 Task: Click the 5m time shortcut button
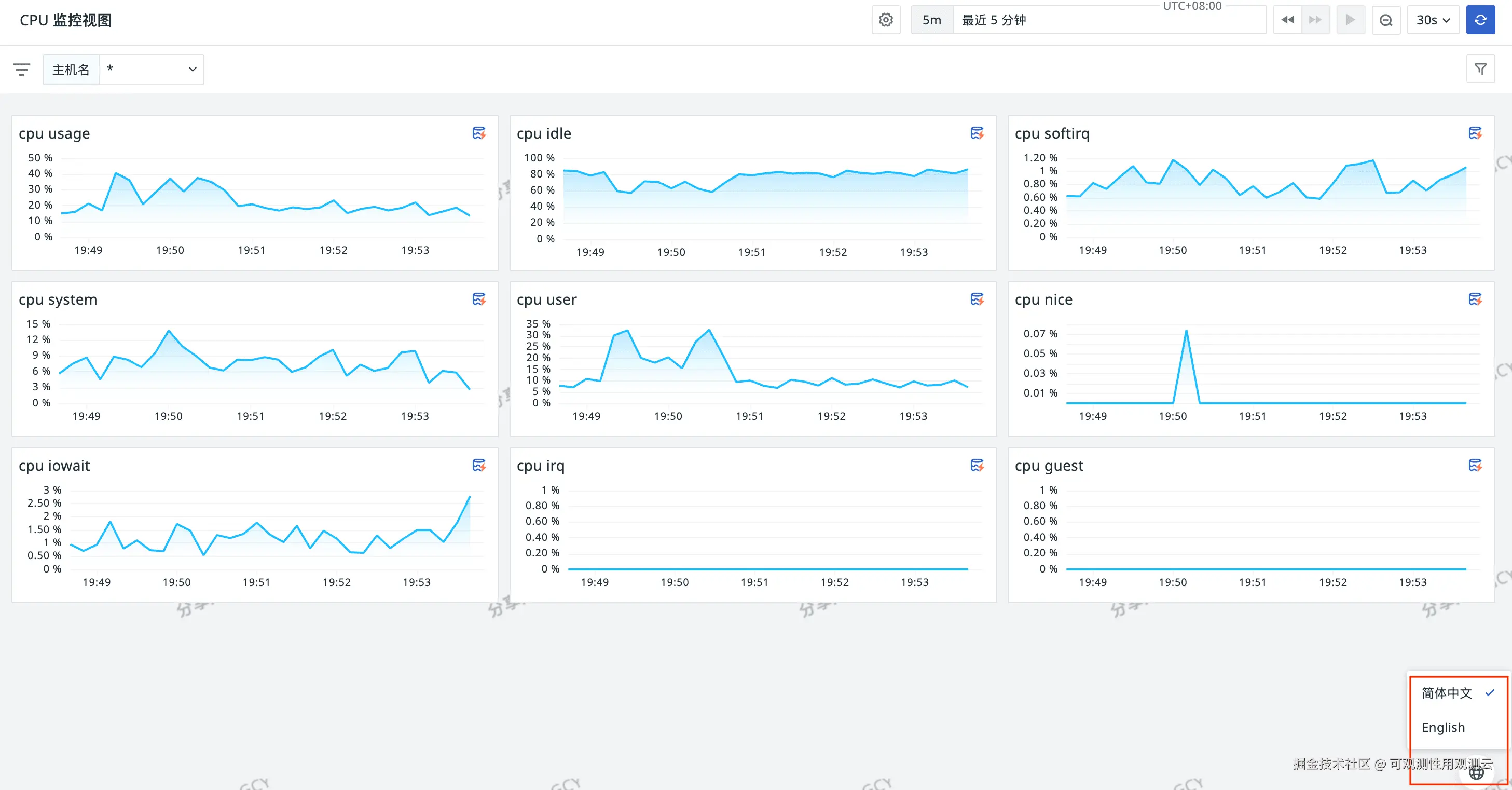pos(931,20)
